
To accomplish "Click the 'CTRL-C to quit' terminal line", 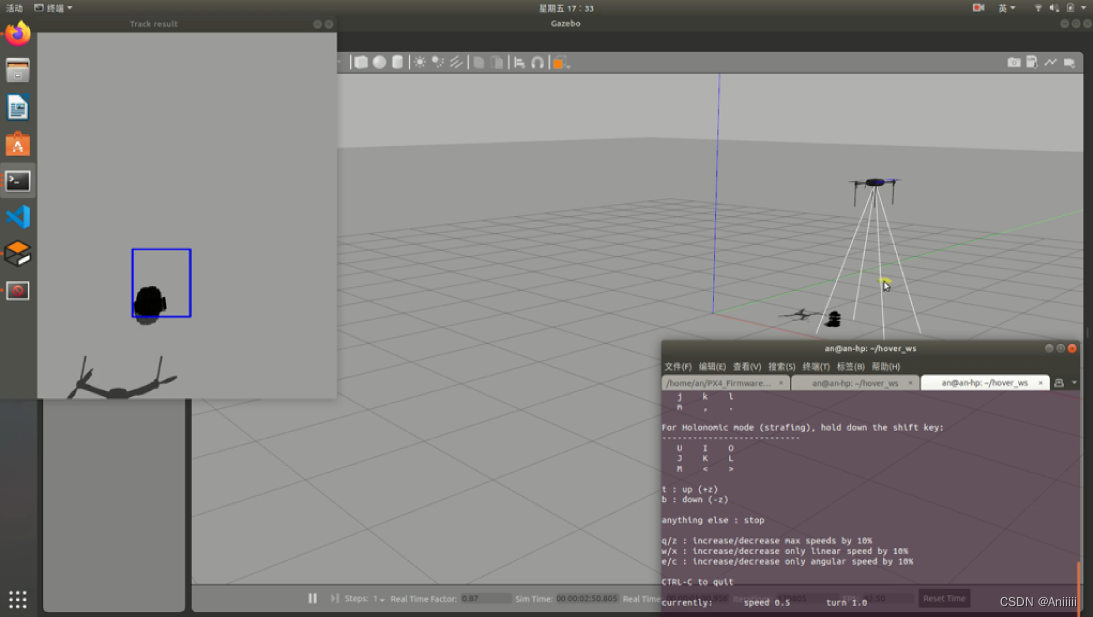I will pos(697,581).
